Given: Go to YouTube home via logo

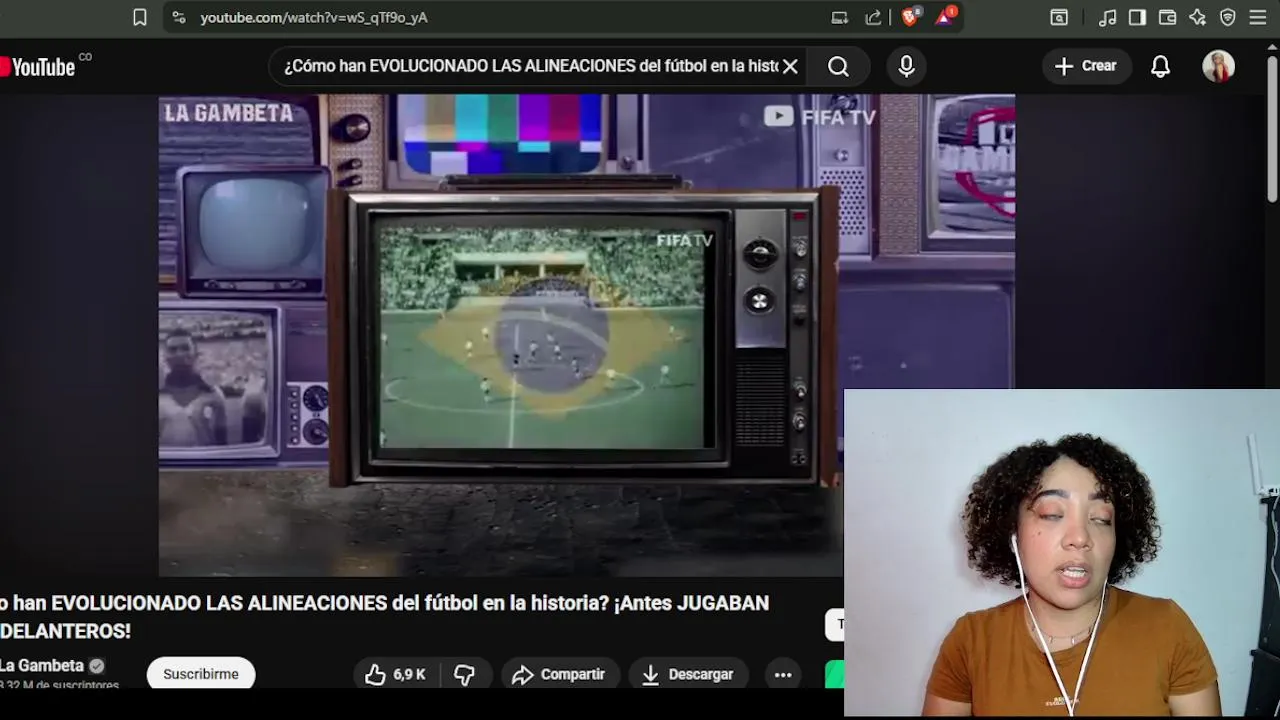Looking at the screenshot, I should point(38,67).
